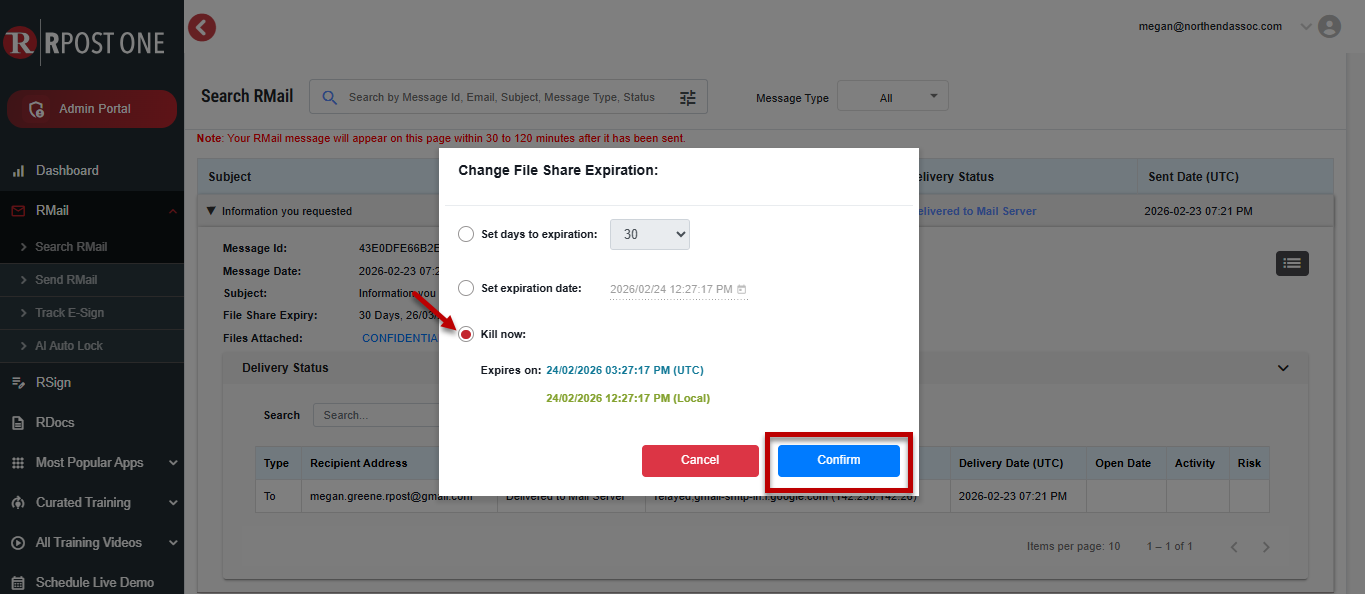Open the Admin Portal button
This screenshot has width=1365, height=594.
click(92, 109)
